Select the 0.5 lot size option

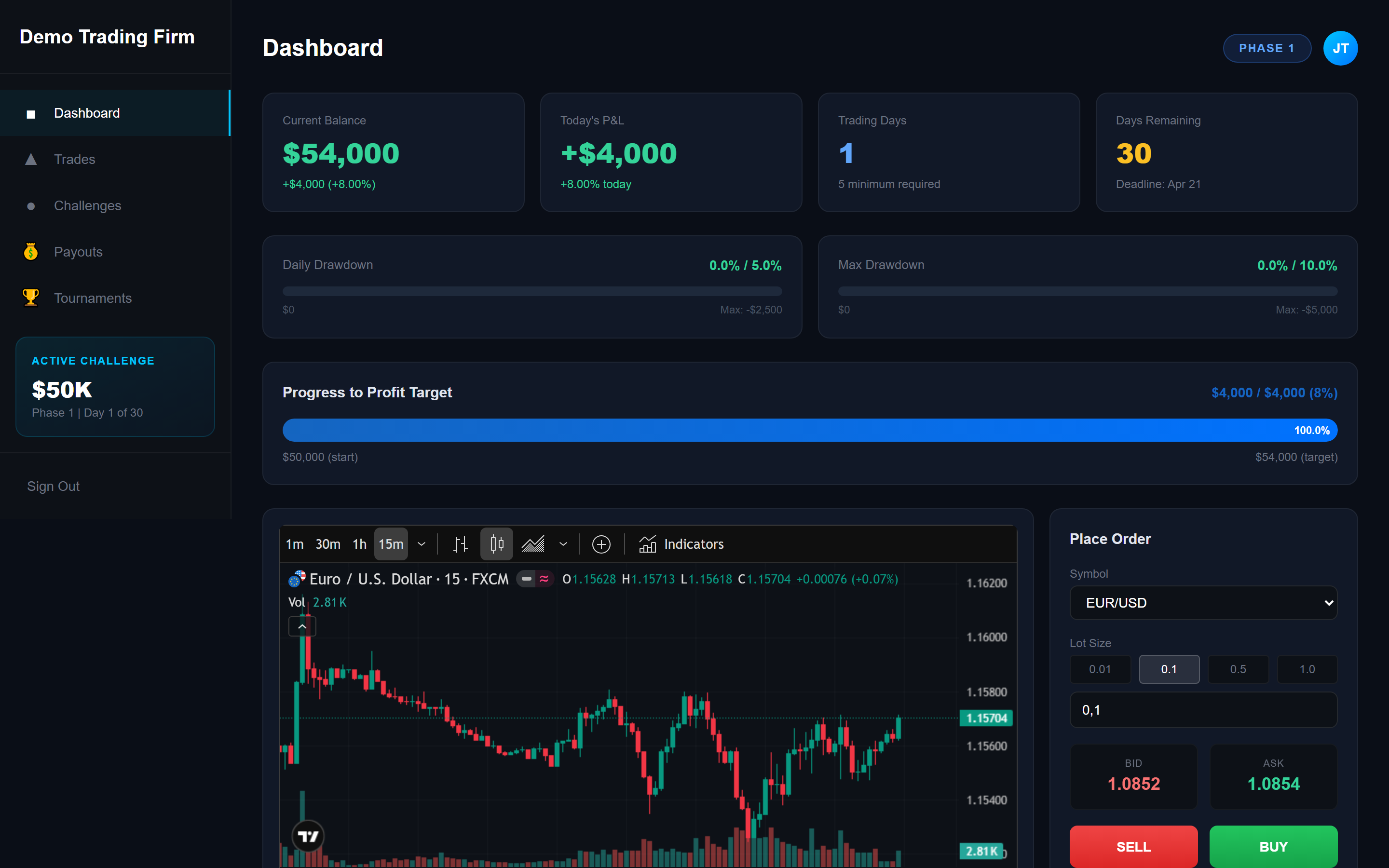point(1238,669)
